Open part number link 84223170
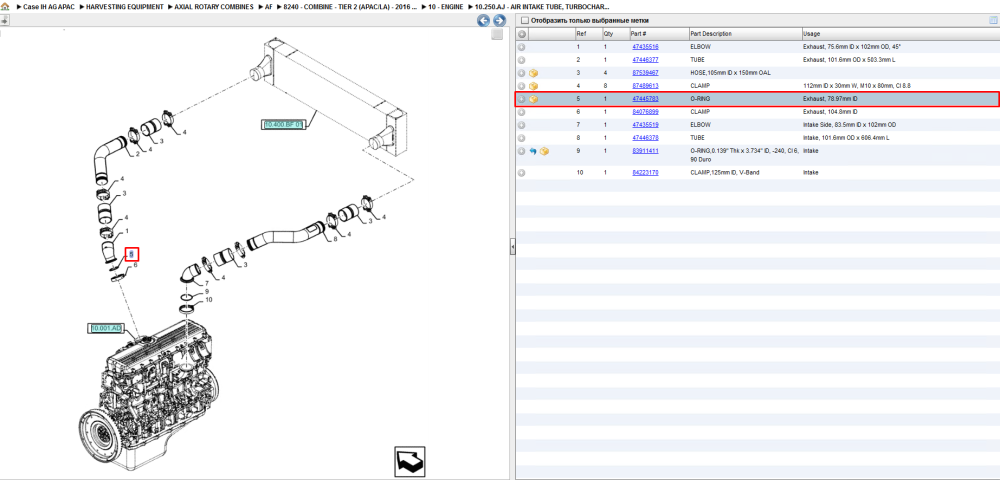1000x480 pixels. point(645,173)
